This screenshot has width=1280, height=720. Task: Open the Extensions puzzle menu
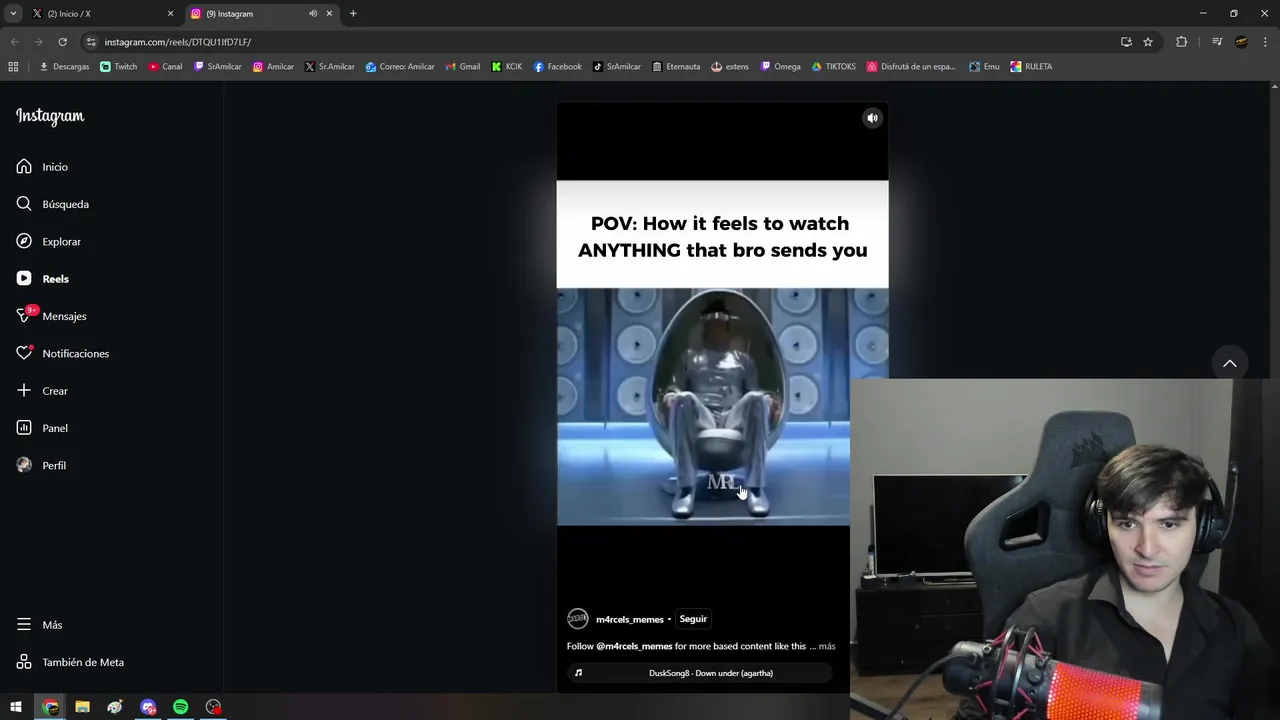pos(1181,42)
